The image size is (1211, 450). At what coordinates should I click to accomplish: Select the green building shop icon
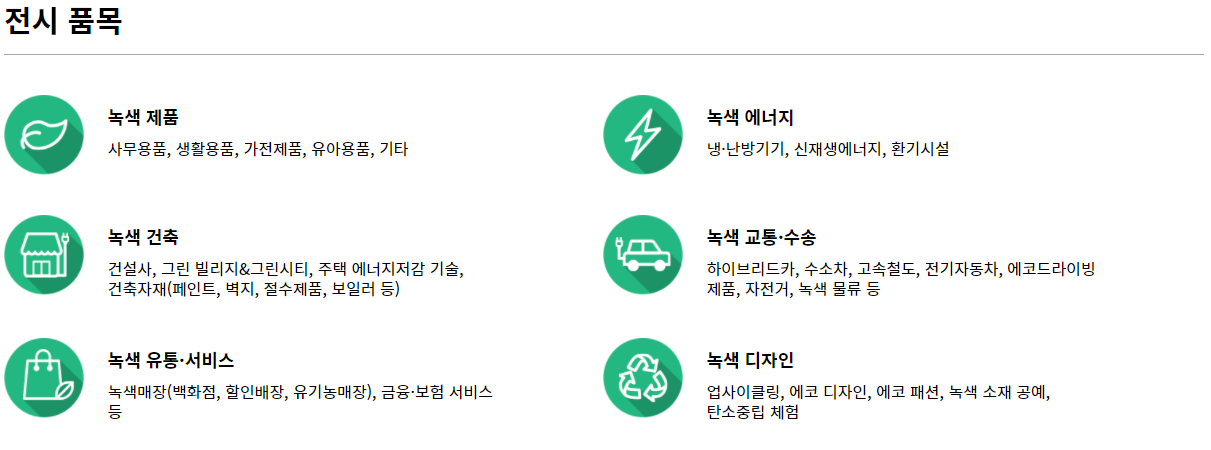click(x=44, y=255)
